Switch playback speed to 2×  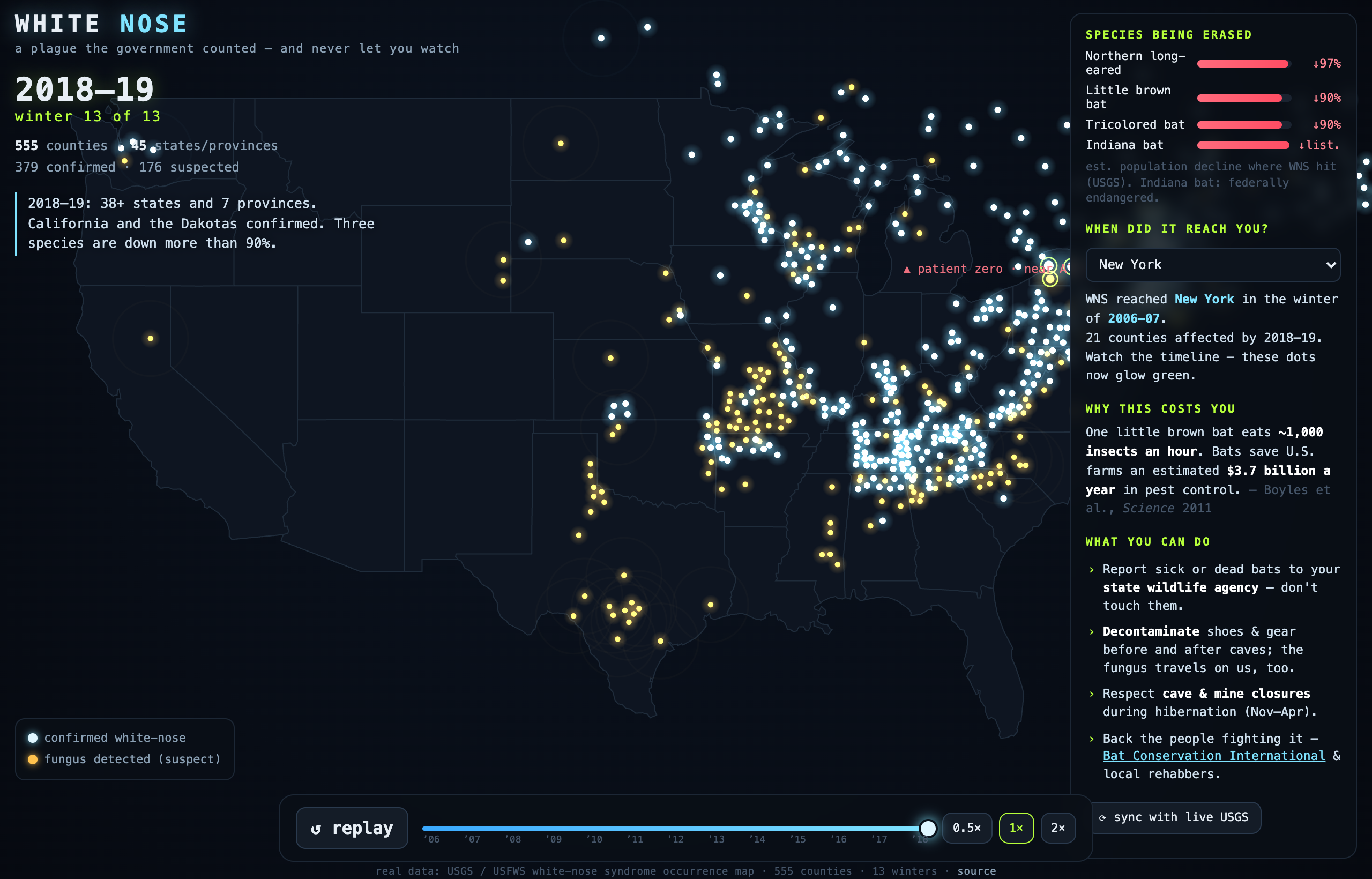pos(1058,828)
